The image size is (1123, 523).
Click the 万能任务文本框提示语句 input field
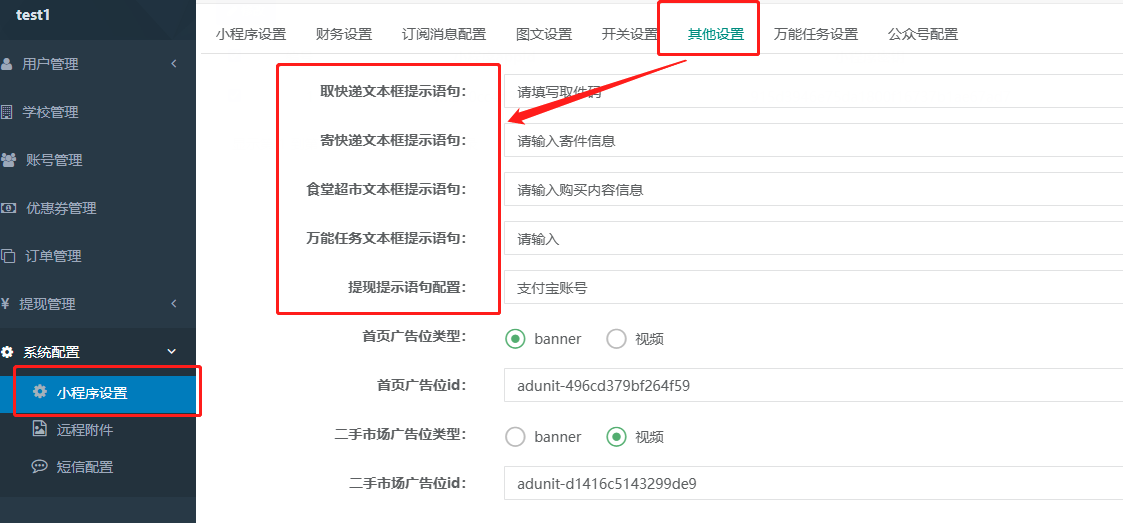813,238
